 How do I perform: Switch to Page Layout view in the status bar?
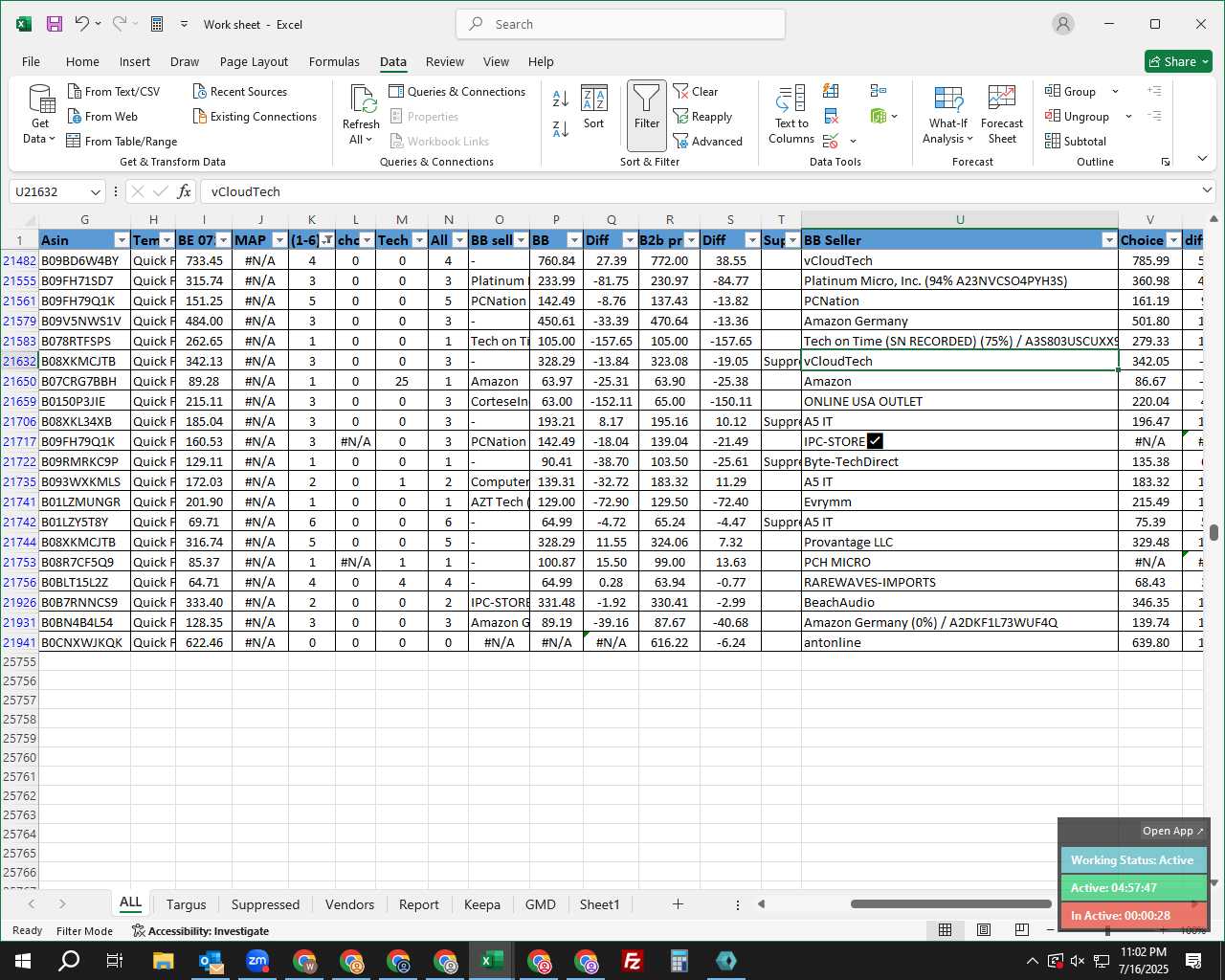(983, 930)
